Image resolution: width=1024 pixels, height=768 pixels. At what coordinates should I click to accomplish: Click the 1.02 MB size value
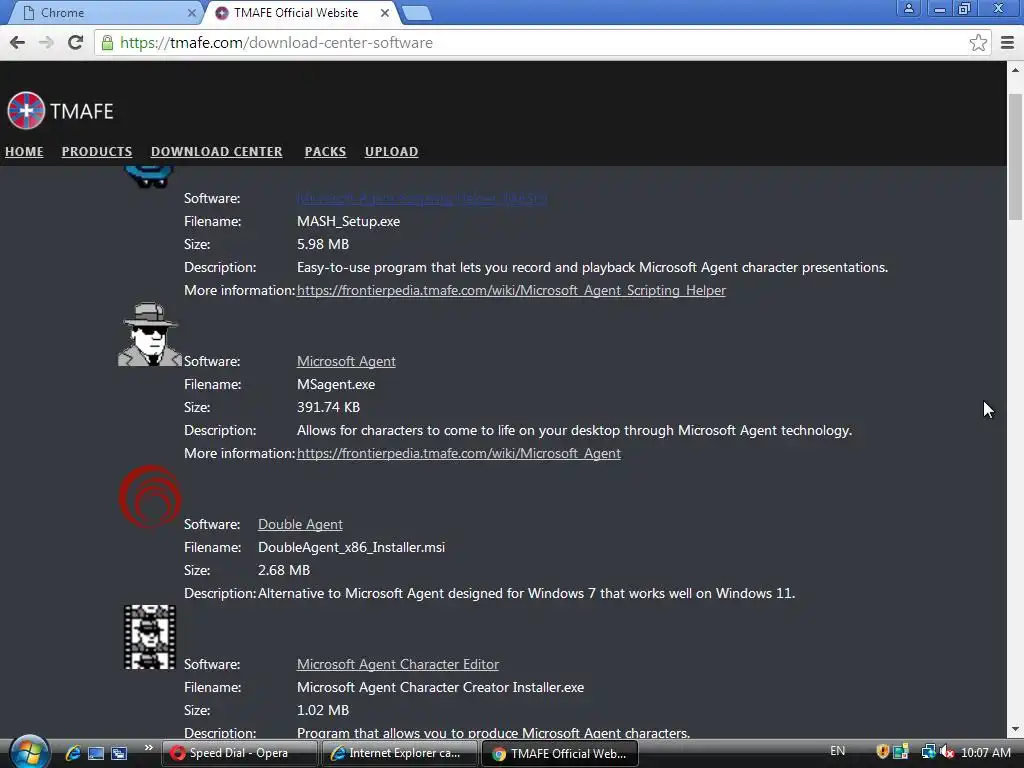pyautogui.click(x=323, y=710)
